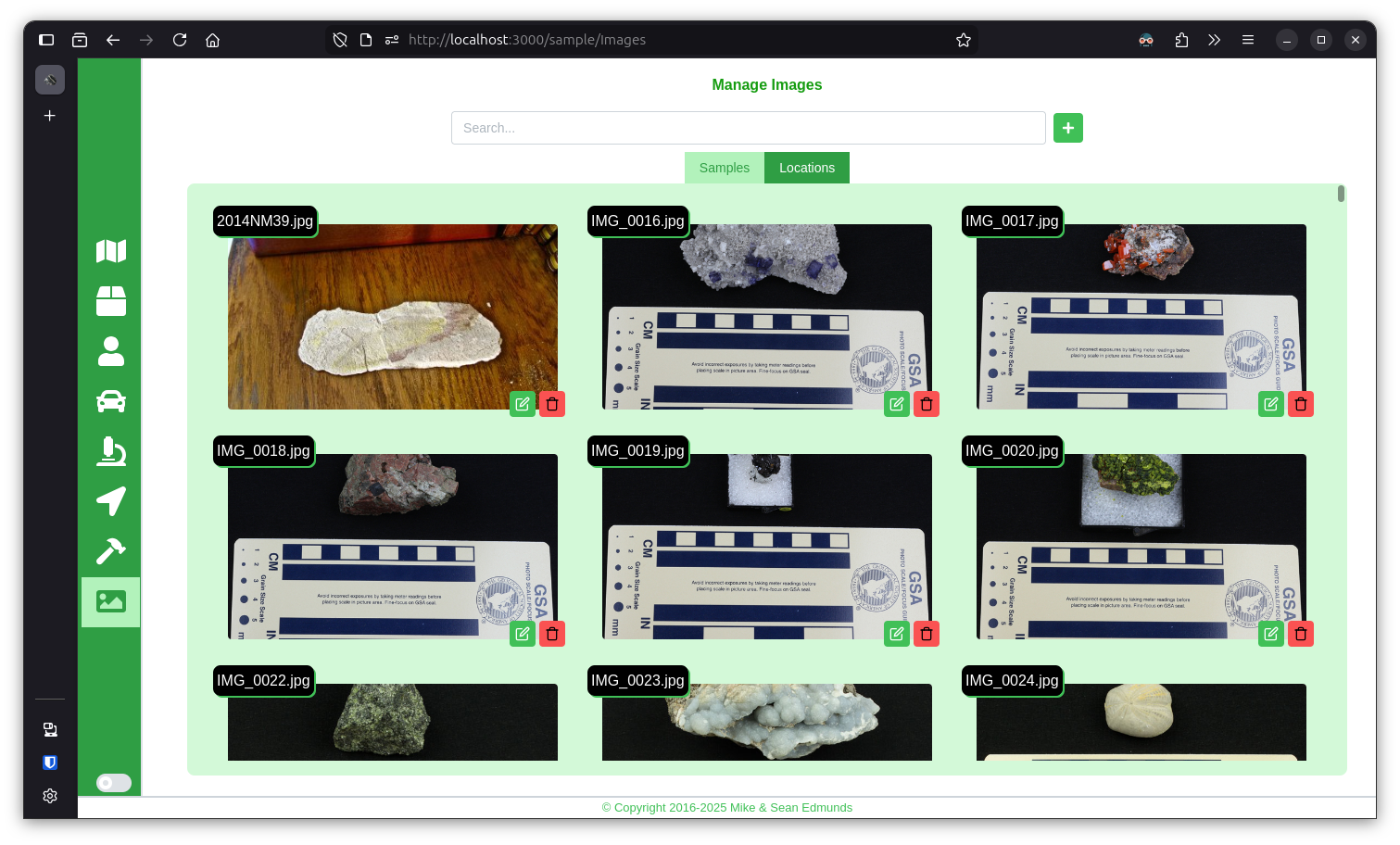Bookmark this page with star icon
Viewport: 1400px width, 845px height.
[963, 40]
